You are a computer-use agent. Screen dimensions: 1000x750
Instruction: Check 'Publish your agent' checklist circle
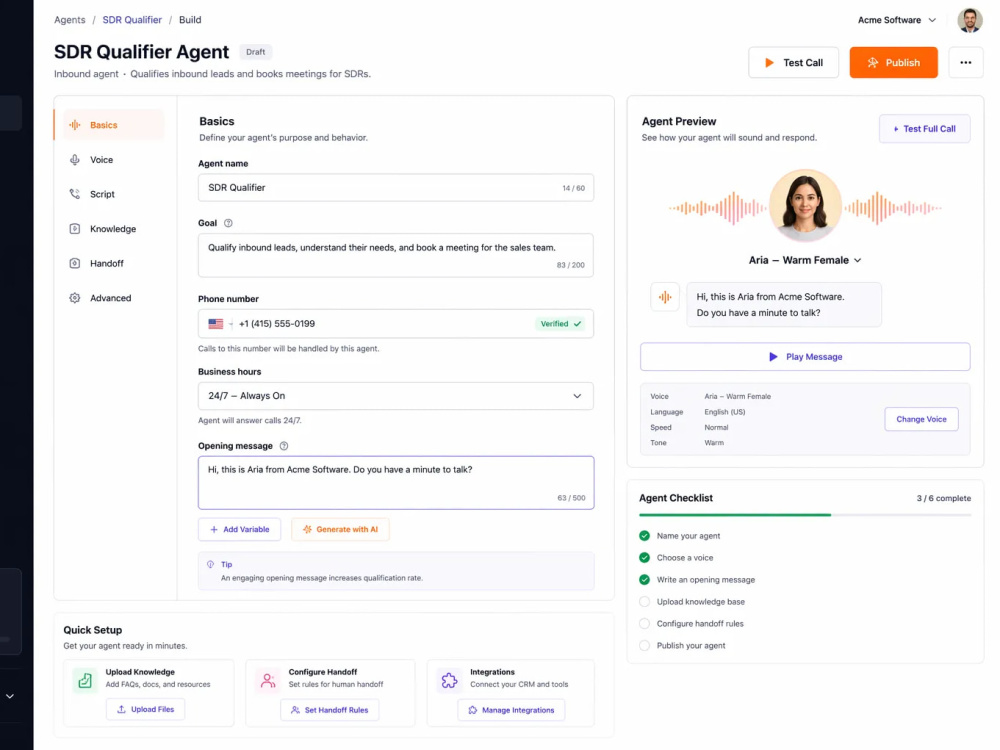pos(644,645)
